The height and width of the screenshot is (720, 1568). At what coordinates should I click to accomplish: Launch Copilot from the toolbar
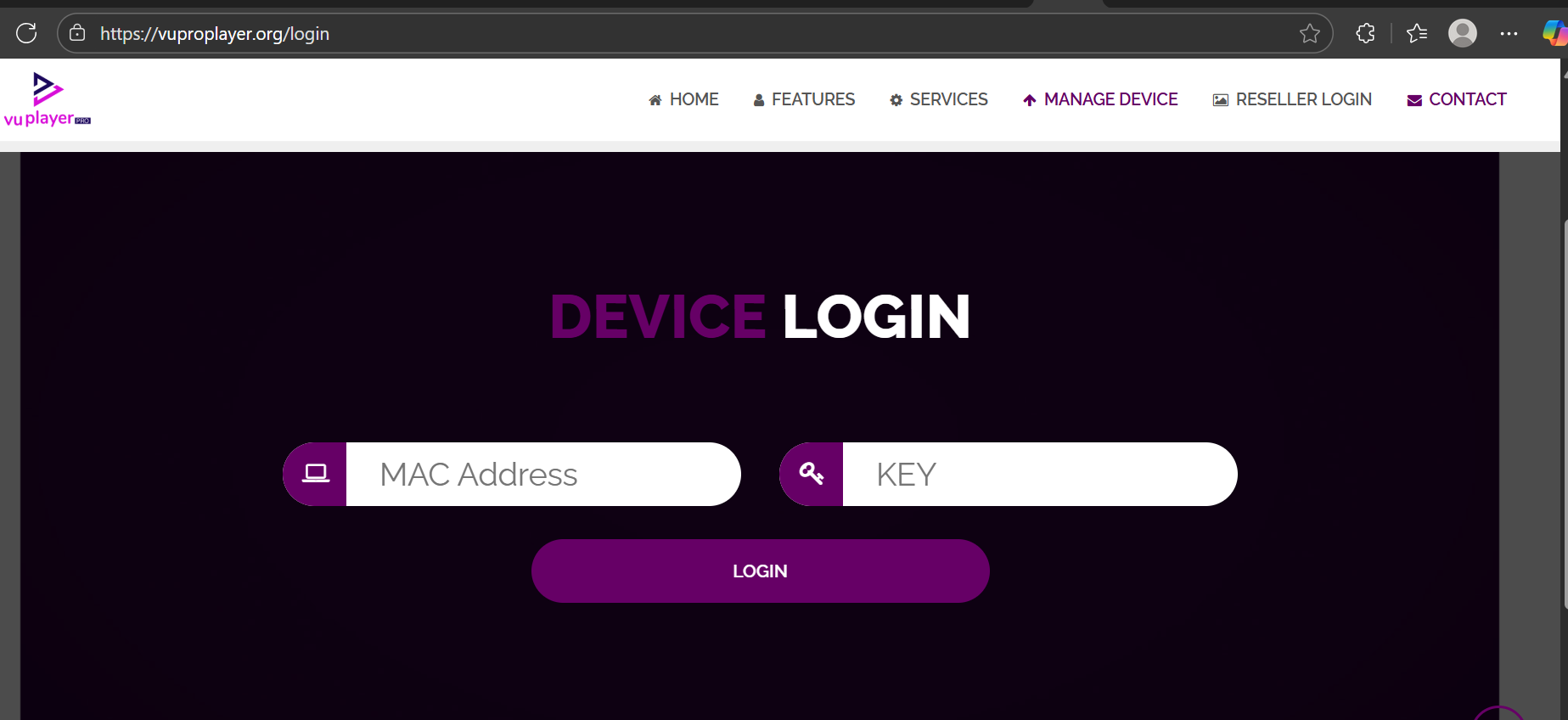[1554, 33]
